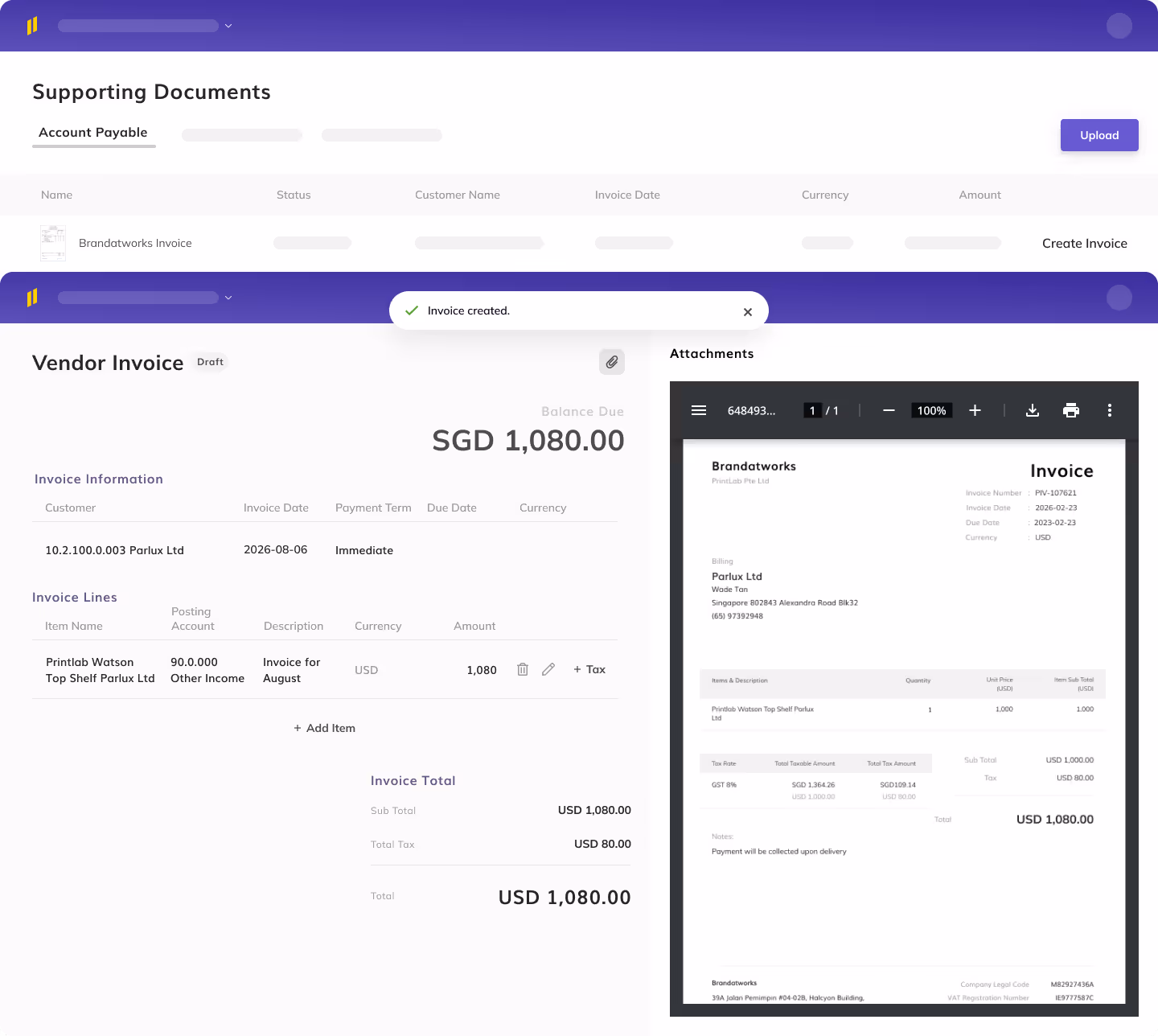Screen dimensions: 1158x1036
Task: Expand the workspace selector dropdown
Action: pyautogui.click(x=228, y=25)
